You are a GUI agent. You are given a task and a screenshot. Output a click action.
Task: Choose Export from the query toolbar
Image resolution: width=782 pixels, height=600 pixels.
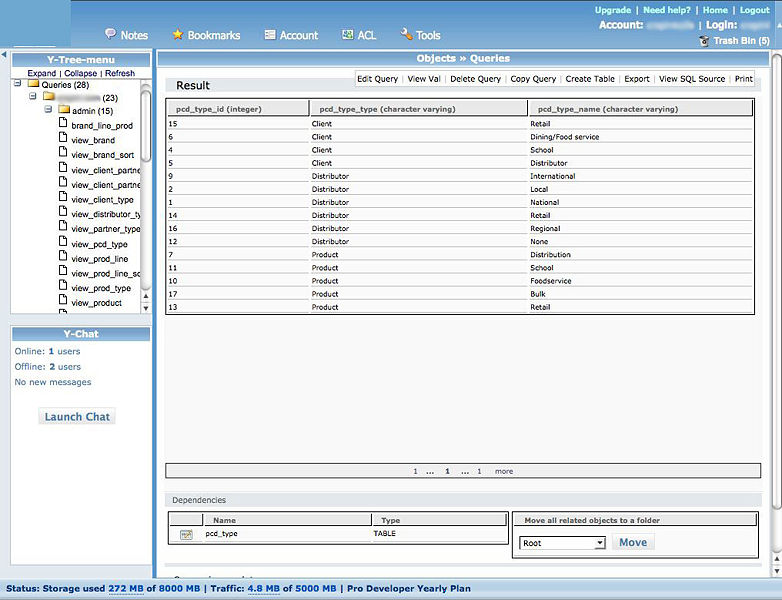pyautogui.click(x=636, y=79)
